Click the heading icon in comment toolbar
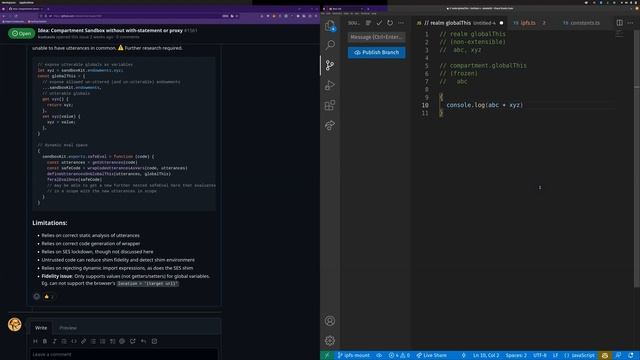Screen dimensions: 640x360 [x=35, y=341]
